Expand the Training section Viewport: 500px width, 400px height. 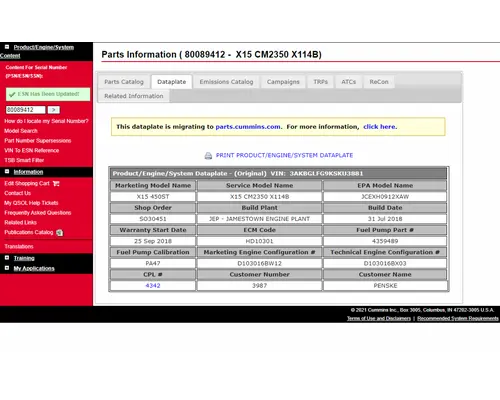pyautogui.click(x=7, y=258)
